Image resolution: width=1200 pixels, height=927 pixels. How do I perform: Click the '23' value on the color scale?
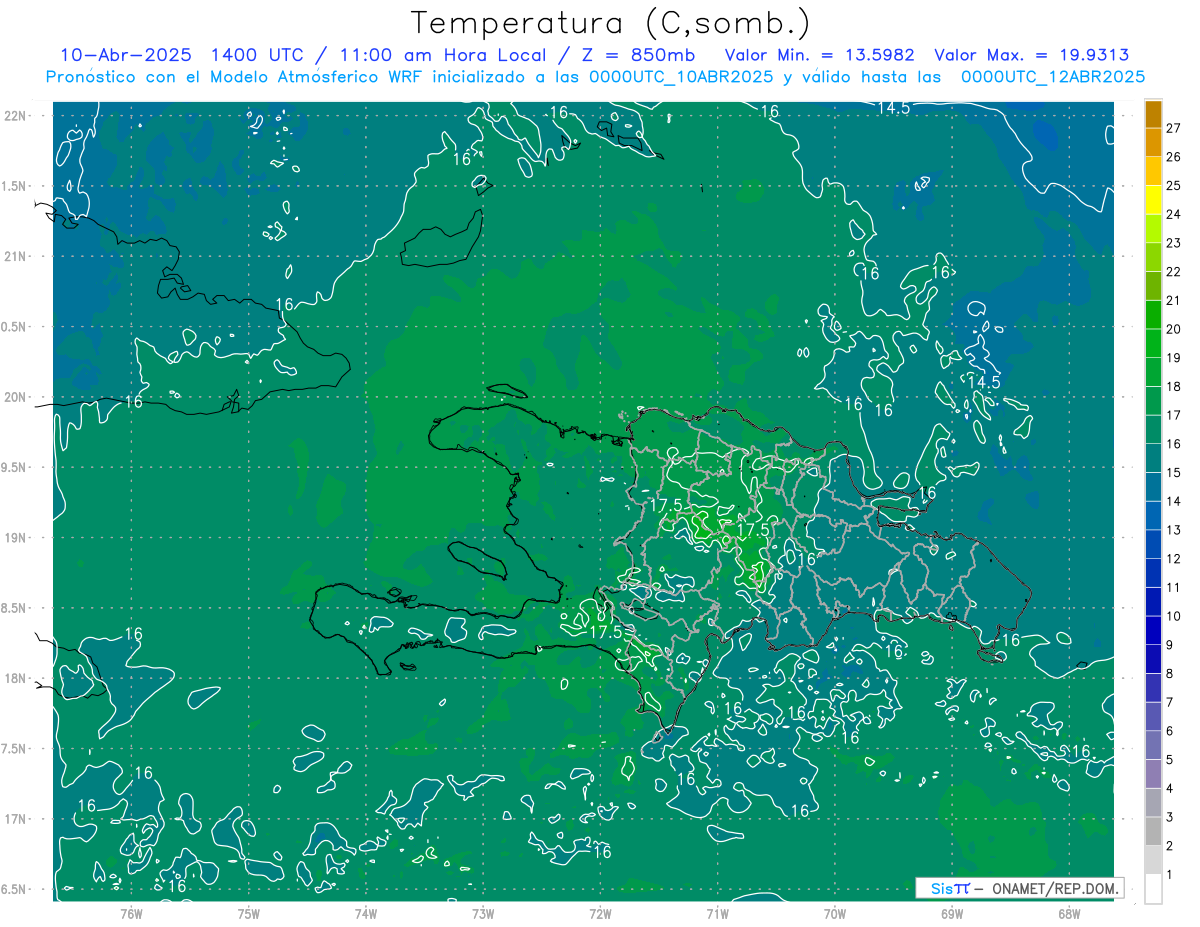click(1174, 243)
